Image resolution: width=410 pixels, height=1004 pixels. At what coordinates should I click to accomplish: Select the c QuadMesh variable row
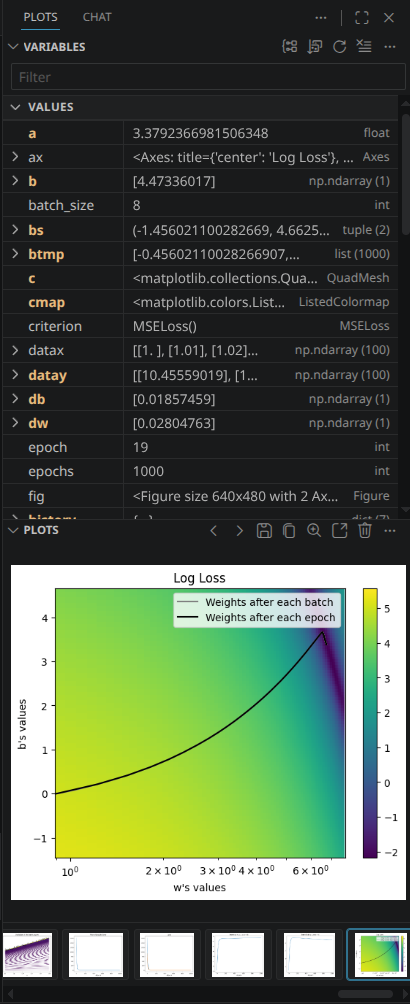point(201,279)
